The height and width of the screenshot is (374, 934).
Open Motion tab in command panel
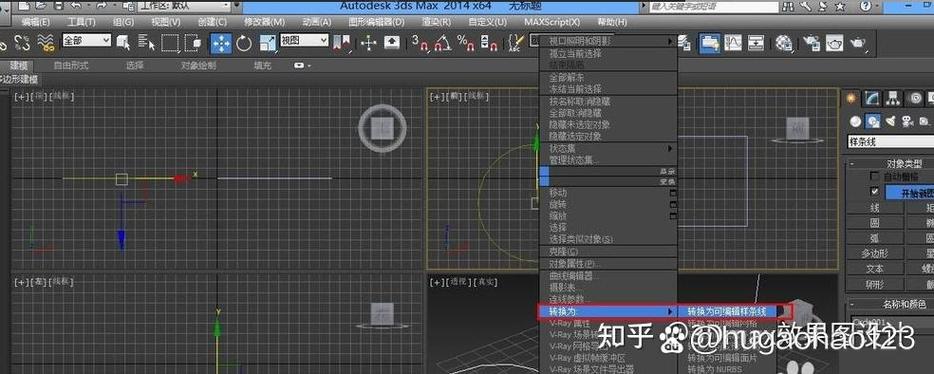[915, 98]
